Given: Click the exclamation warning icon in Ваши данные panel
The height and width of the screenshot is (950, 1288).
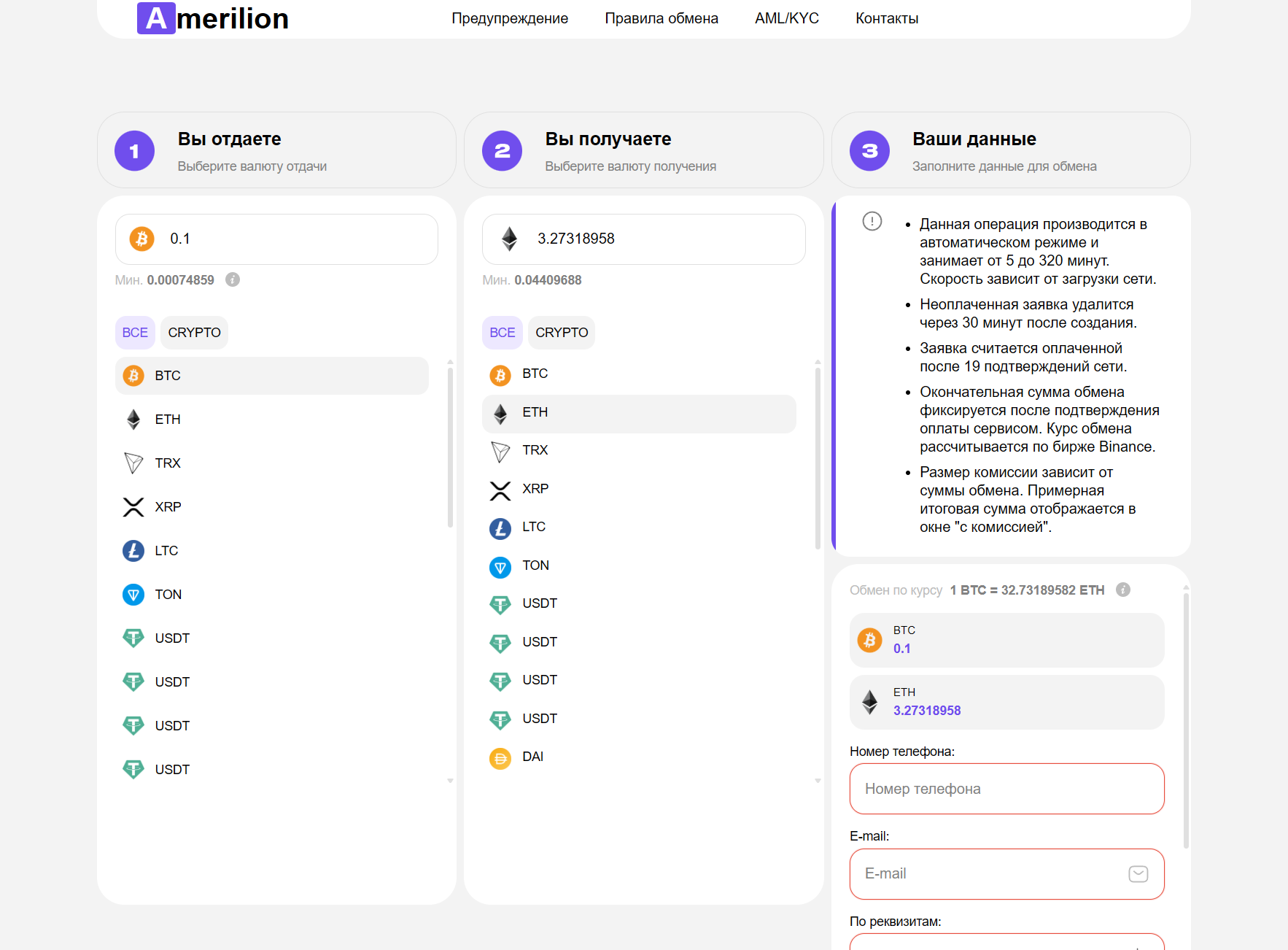Looking at the screenshot, I should (x=871, y=222).
